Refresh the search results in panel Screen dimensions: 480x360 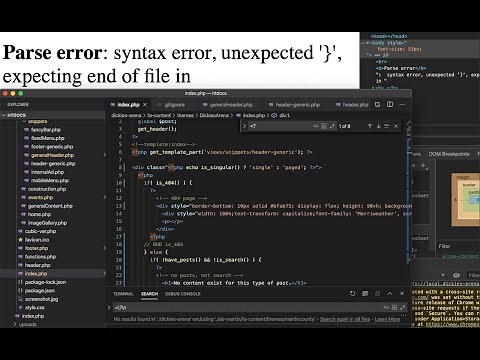(352, 294)
